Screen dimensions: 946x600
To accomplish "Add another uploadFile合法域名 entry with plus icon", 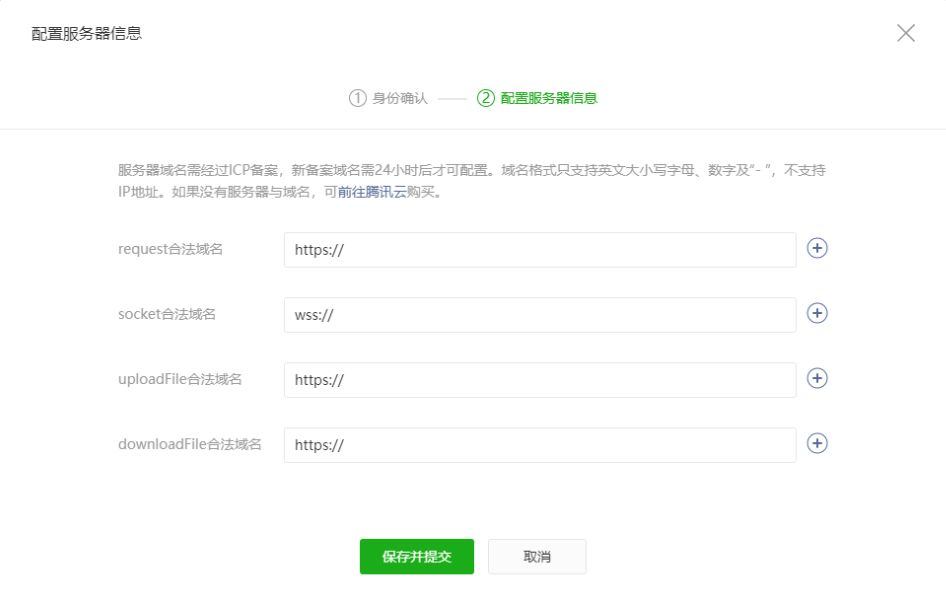I will click(x=817, y=378).
